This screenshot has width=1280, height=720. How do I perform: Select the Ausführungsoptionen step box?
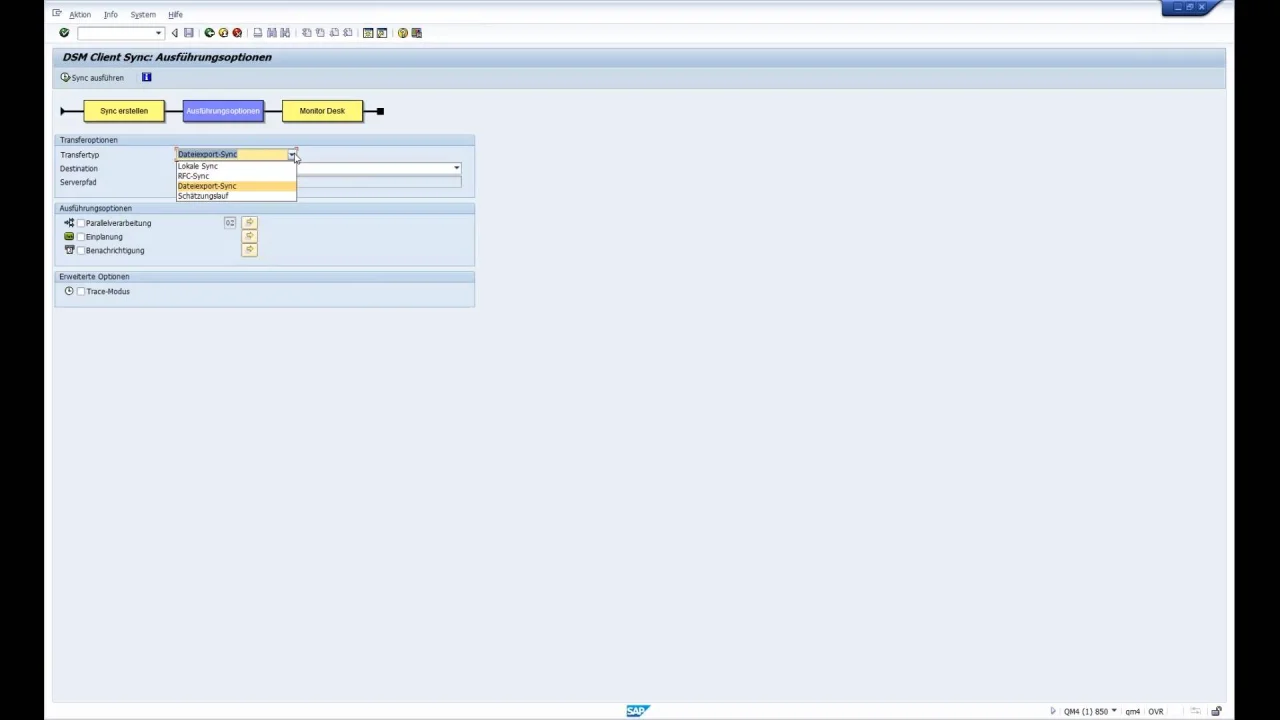[x=223, y=111]
